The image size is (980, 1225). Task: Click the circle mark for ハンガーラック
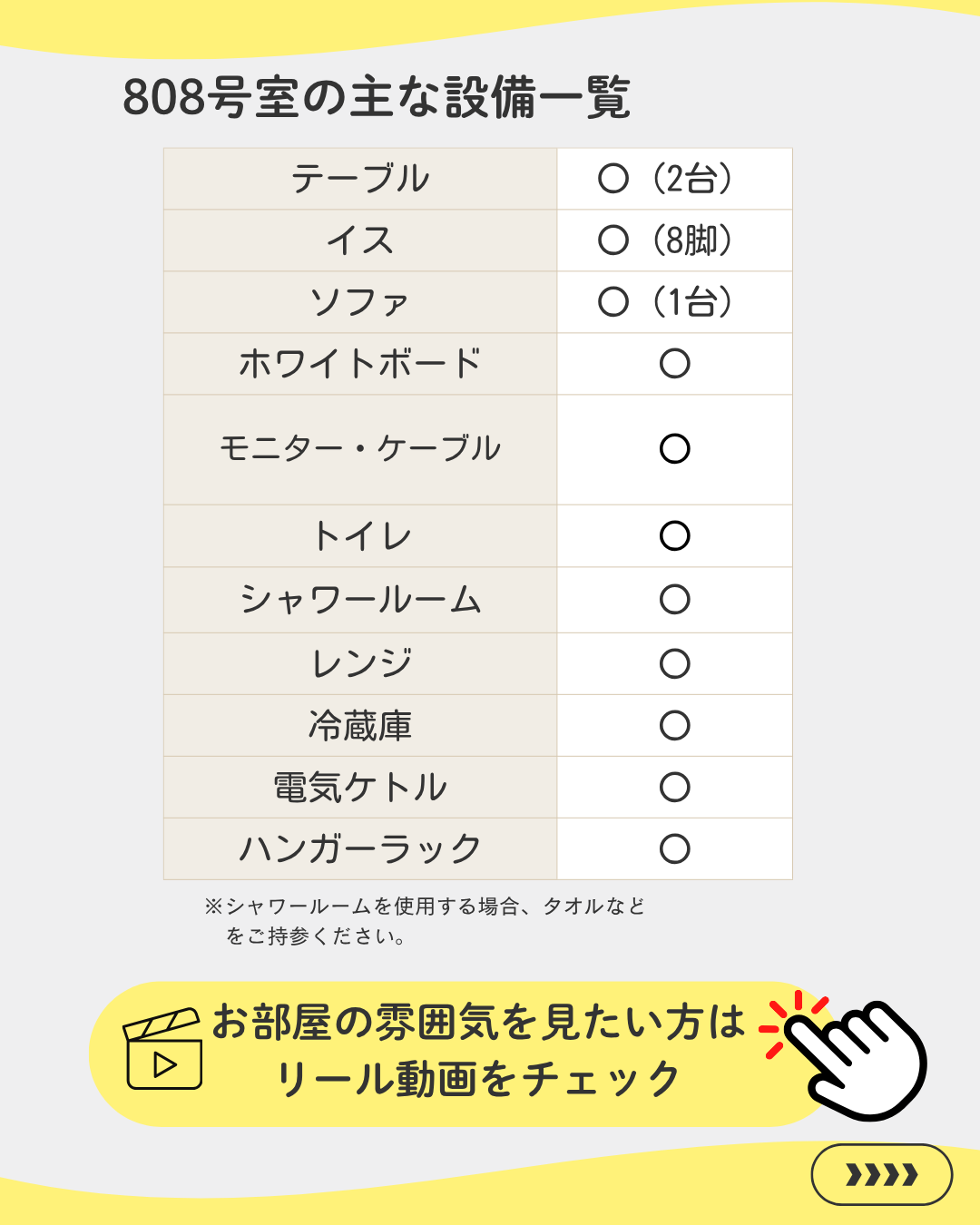click(x=674, y=848)
